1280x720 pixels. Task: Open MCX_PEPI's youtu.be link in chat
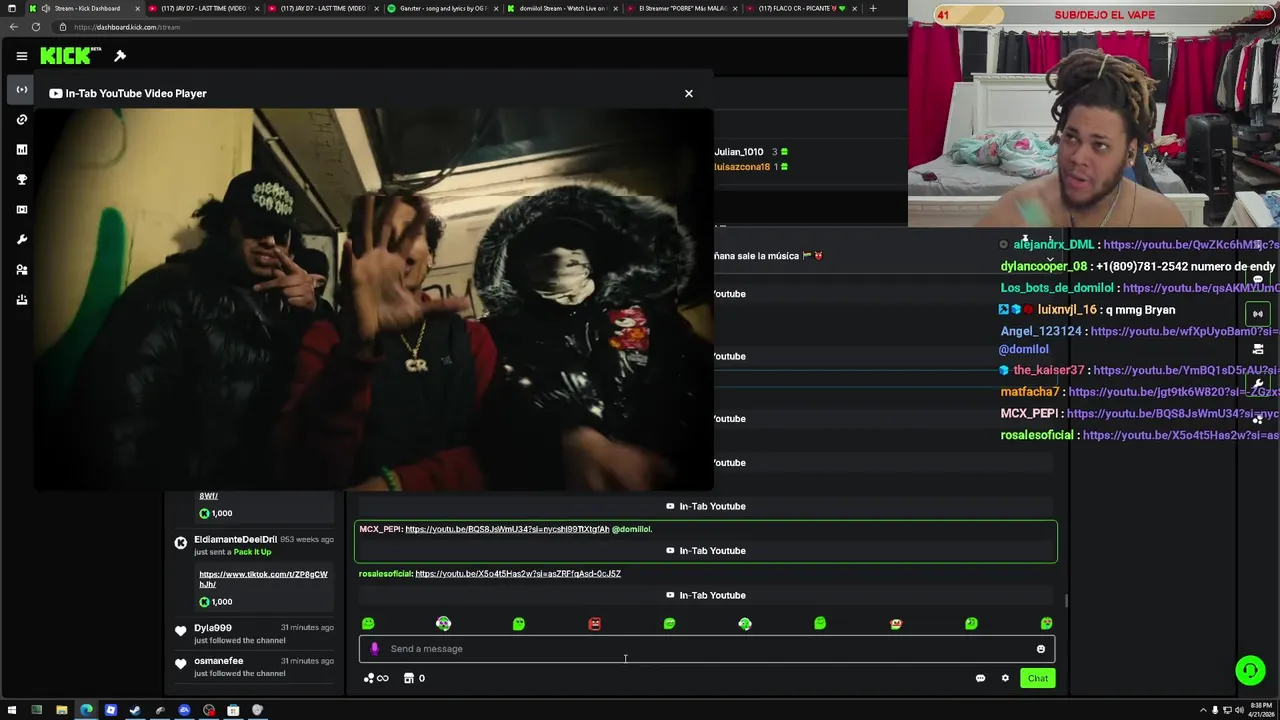tap(507, 529)
